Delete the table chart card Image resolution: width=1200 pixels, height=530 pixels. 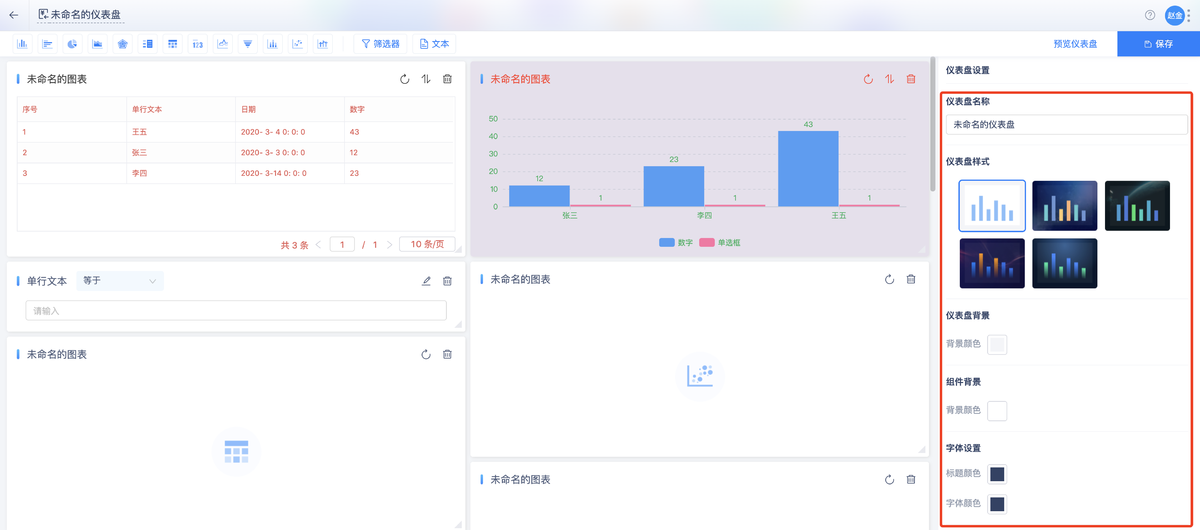(x=447, y=79)
